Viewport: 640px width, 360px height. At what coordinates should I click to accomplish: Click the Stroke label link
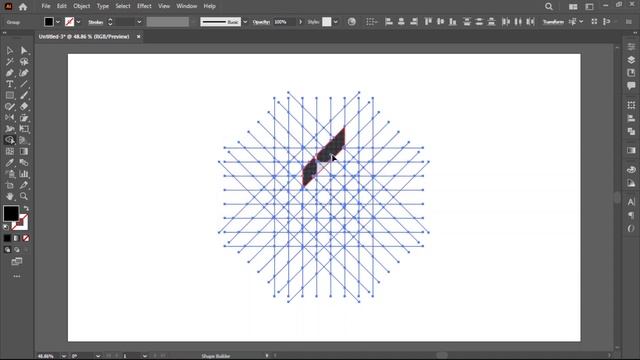pyautogui.click(x=96, y=22)
